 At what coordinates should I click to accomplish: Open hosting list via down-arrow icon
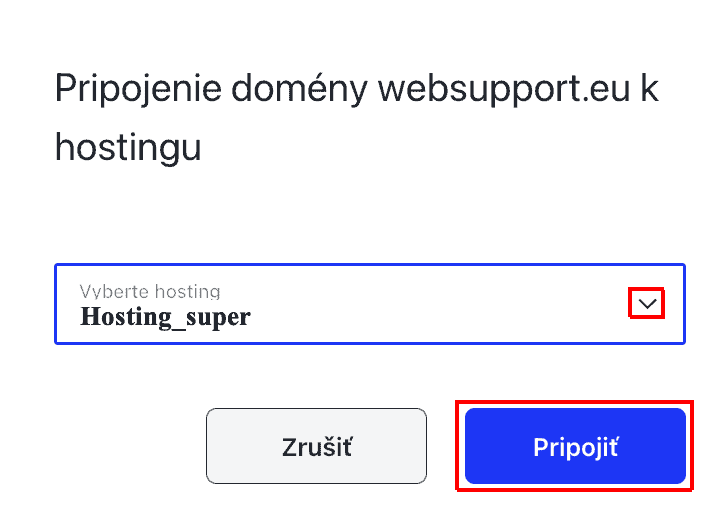pos(648,304)
